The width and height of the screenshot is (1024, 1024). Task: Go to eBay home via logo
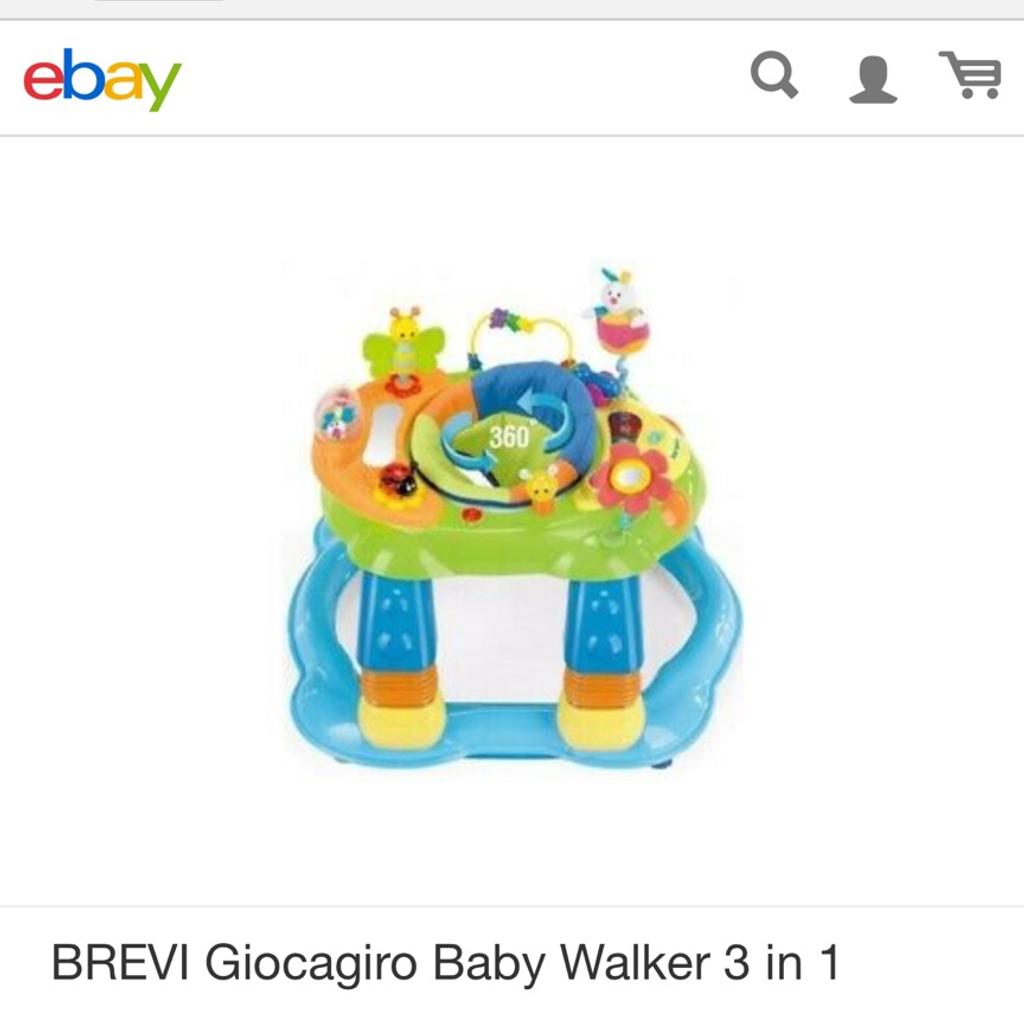[103, 79]
